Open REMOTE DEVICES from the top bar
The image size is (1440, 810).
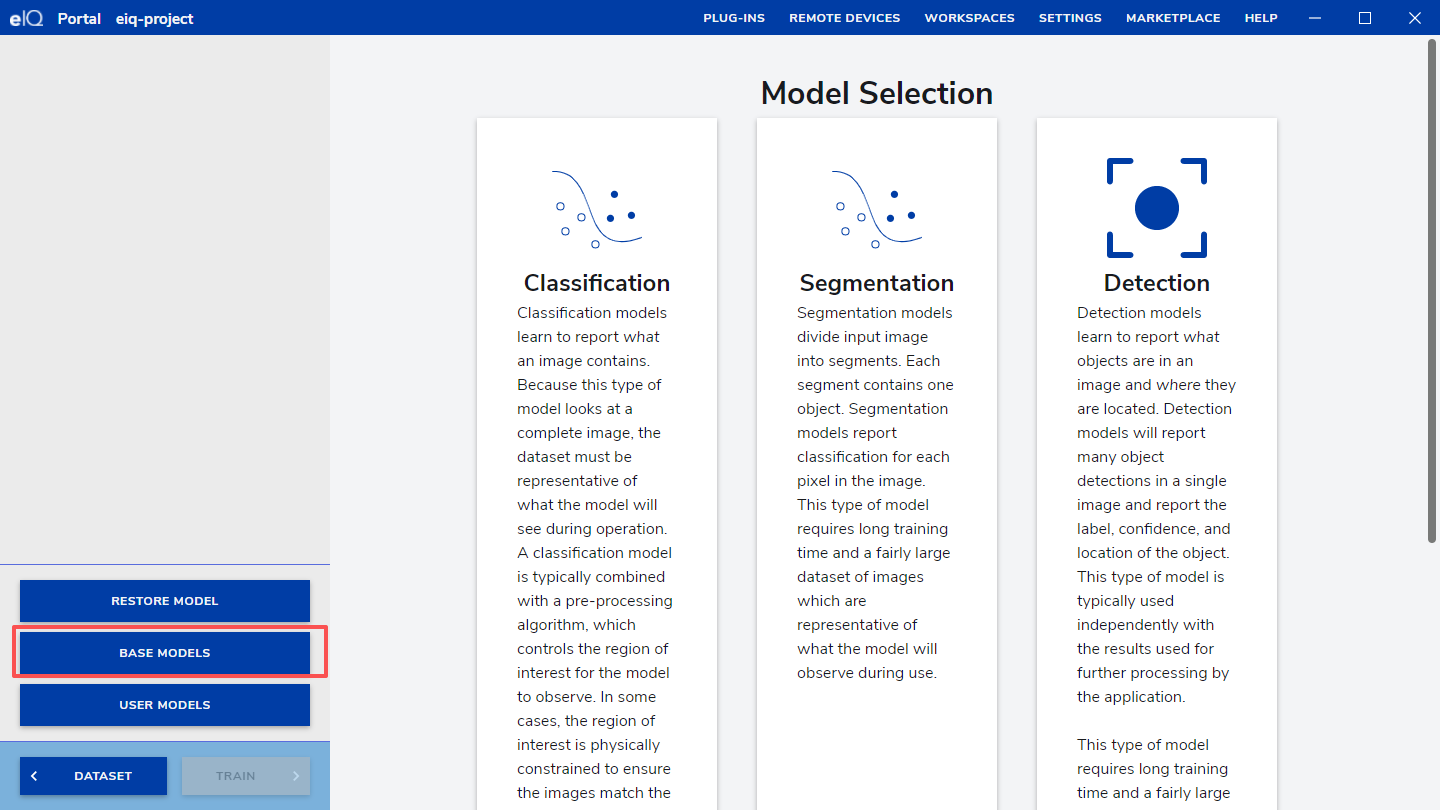(x=845, y=17)
